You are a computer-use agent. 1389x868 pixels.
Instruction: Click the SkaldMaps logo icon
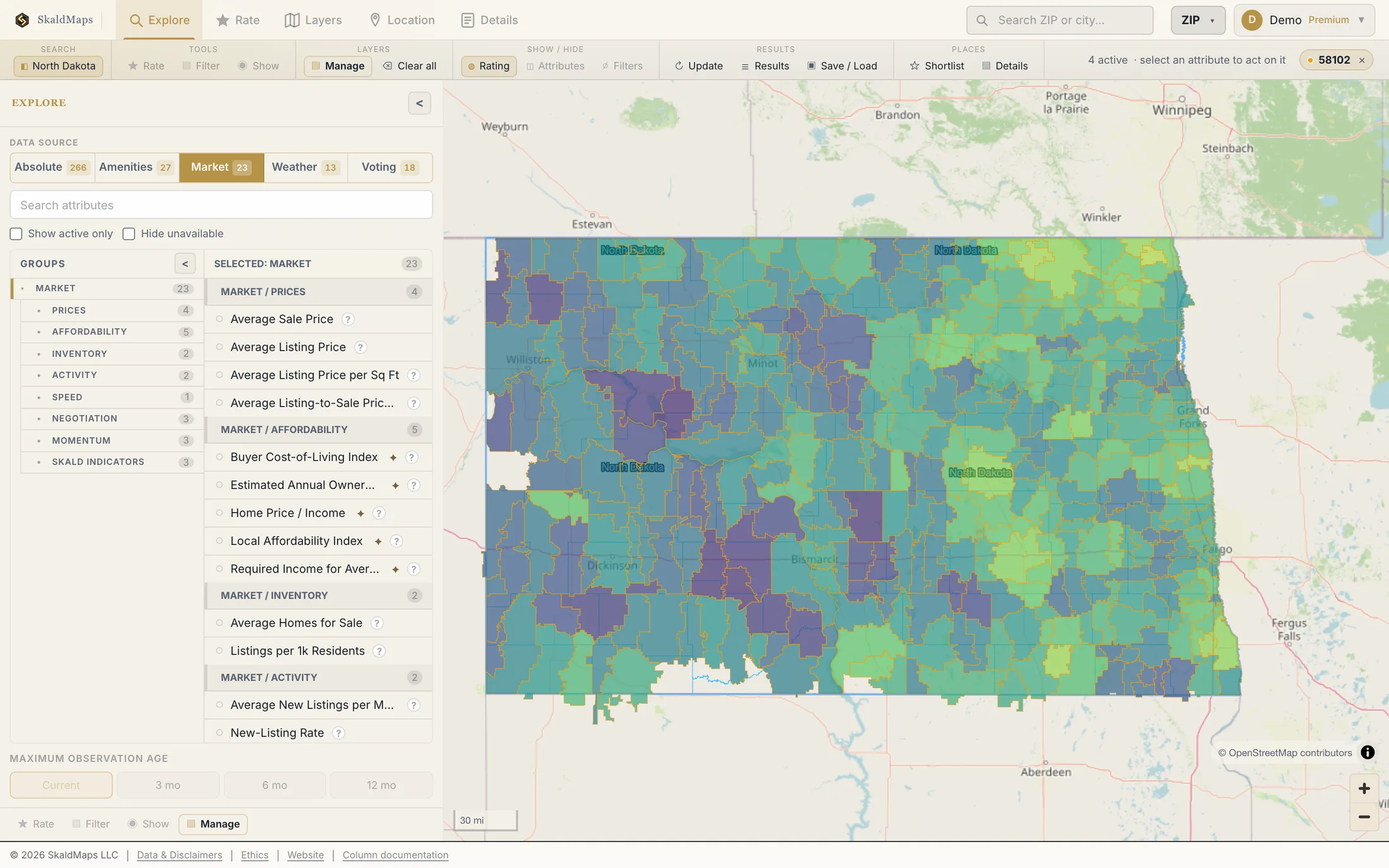click(x=22, y=20)
